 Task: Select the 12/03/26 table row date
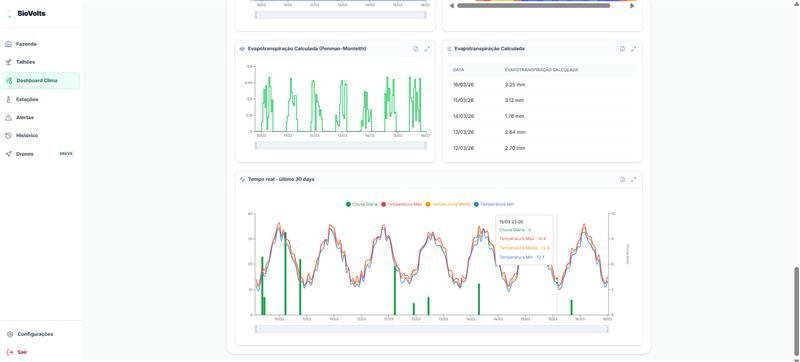click(x=463, y=148)
